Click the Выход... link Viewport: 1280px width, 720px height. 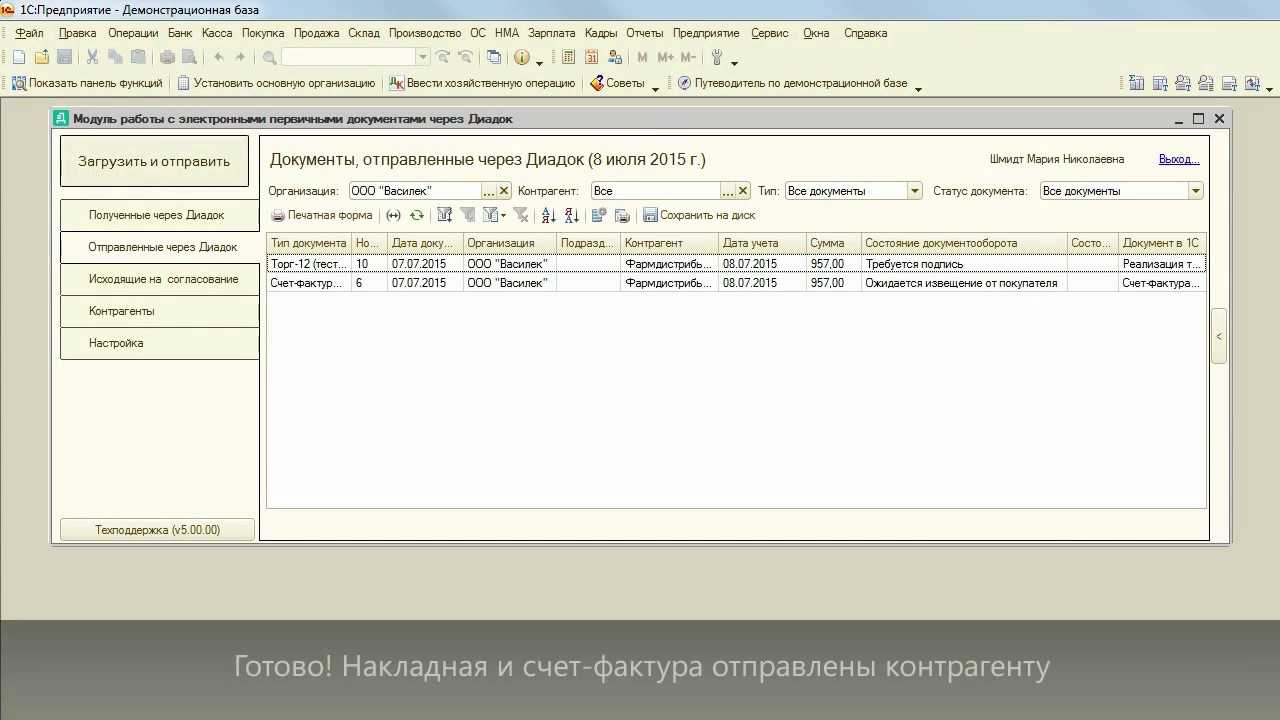click(1179, 159)
